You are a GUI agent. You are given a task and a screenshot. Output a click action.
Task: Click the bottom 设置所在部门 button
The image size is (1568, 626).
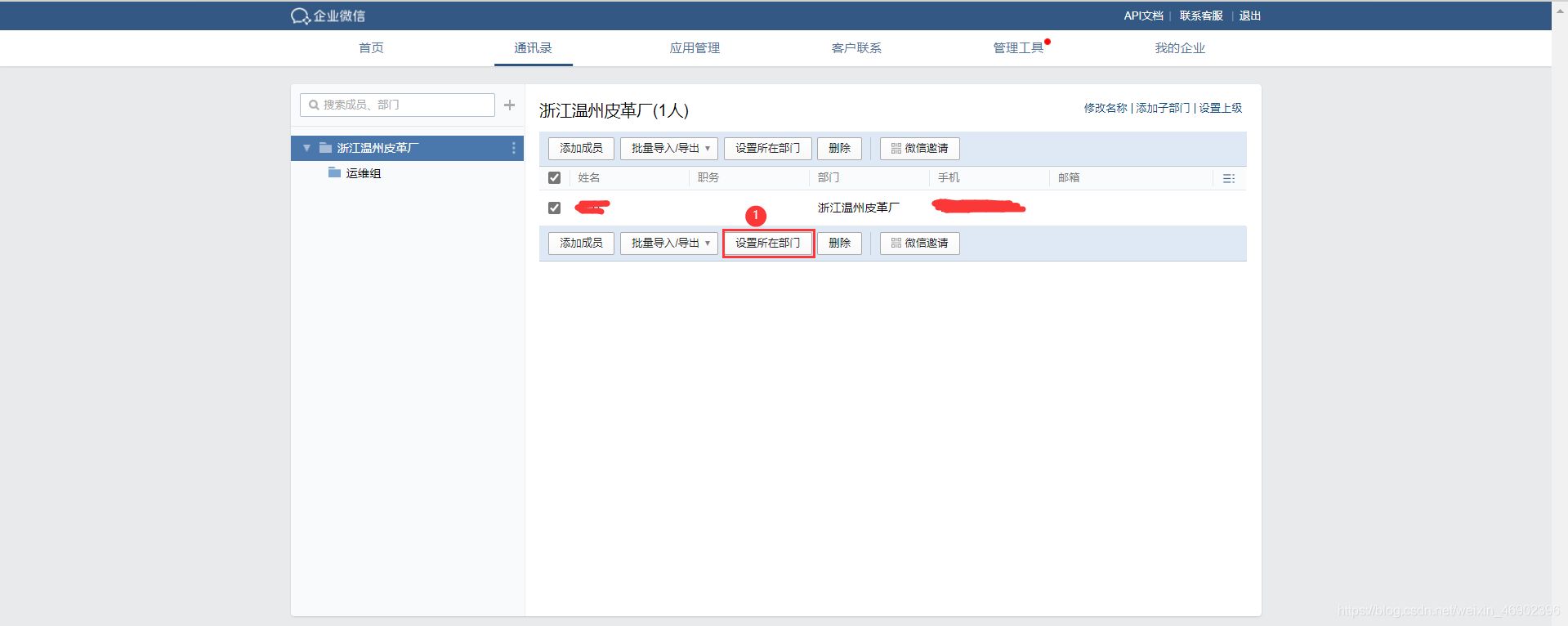click(x=767, y=243)
